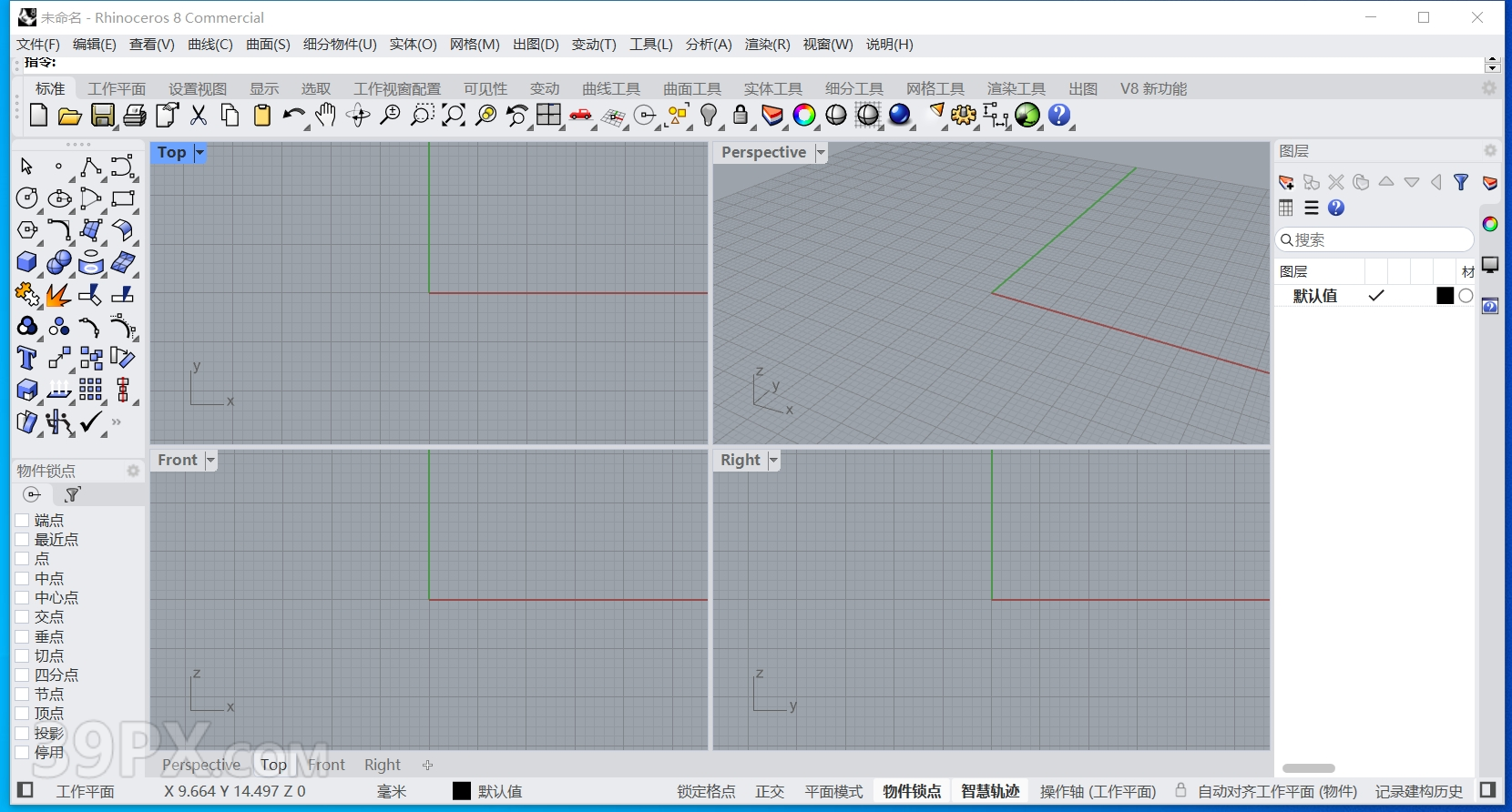
Task: Switch to the 实体工具 toolbar tab
Action: tap(773, 88)
